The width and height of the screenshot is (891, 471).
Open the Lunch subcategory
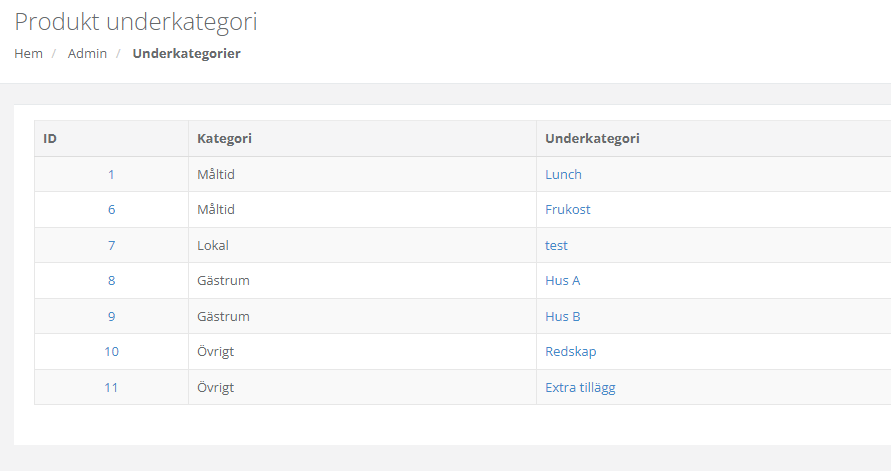click(563, 175)
